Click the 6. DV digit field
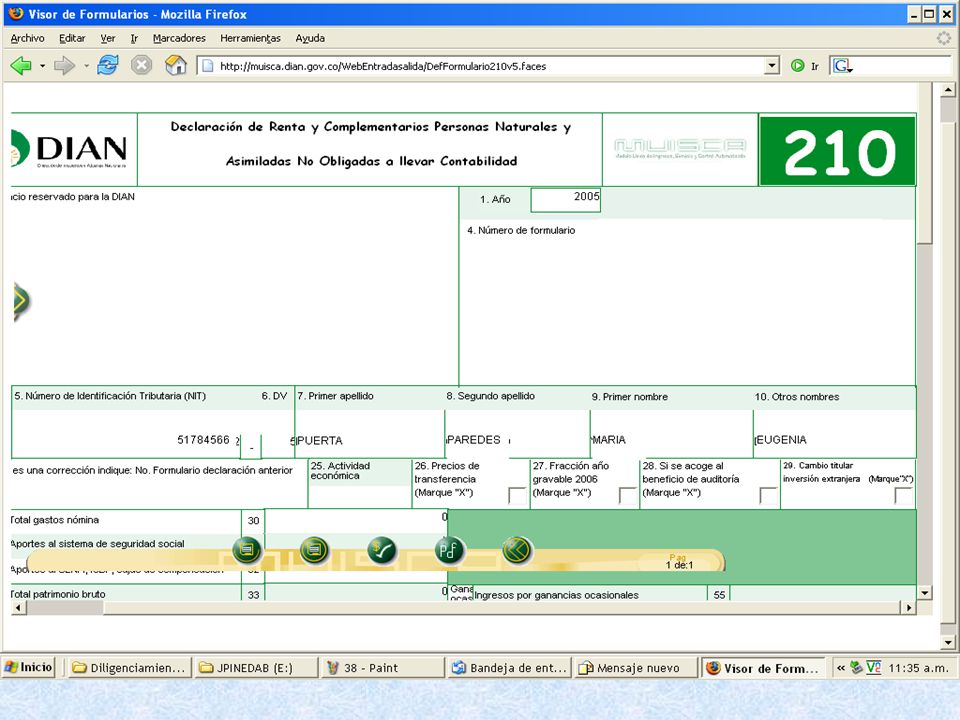The image size is (960, 720). tap(251, 446)
